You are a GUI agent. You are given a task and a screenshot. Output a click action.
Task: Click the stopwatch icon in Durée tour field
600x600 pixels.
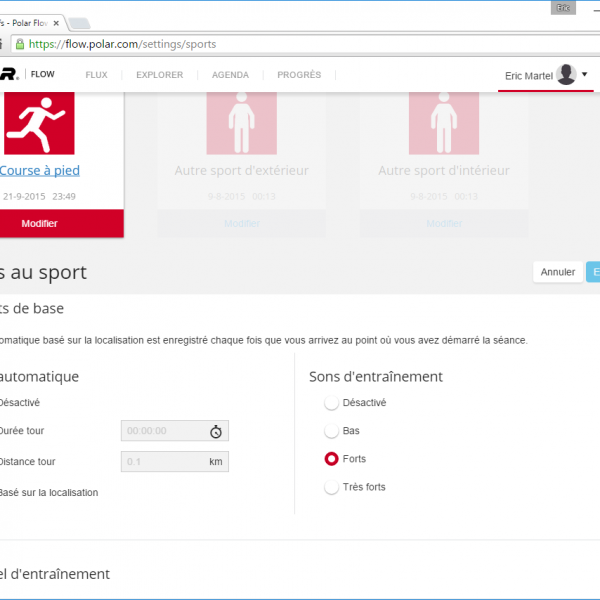click(x=216, y=432)
